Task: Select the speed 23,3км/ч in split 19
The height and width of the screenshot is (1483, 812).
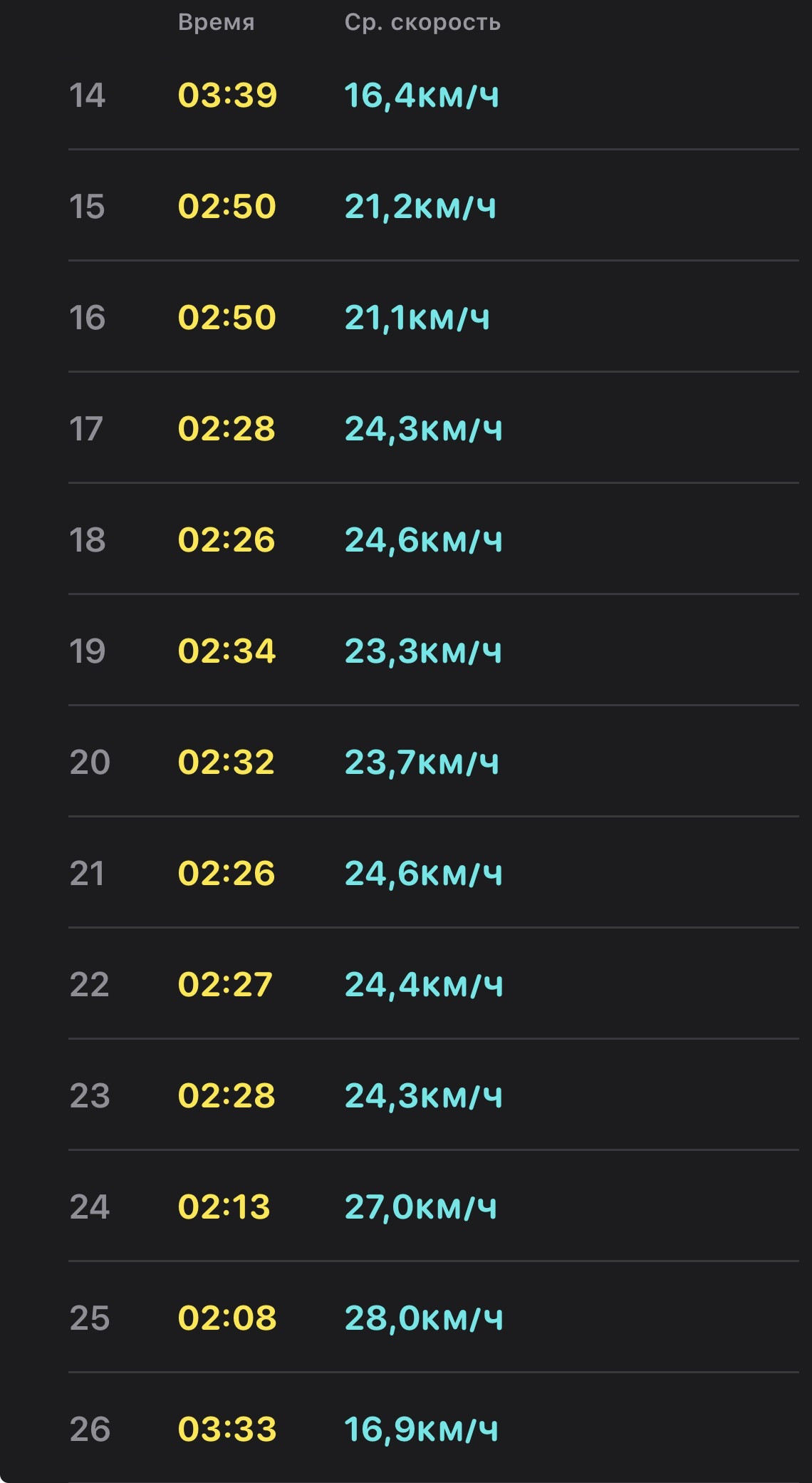Action: tap(423, 651)
